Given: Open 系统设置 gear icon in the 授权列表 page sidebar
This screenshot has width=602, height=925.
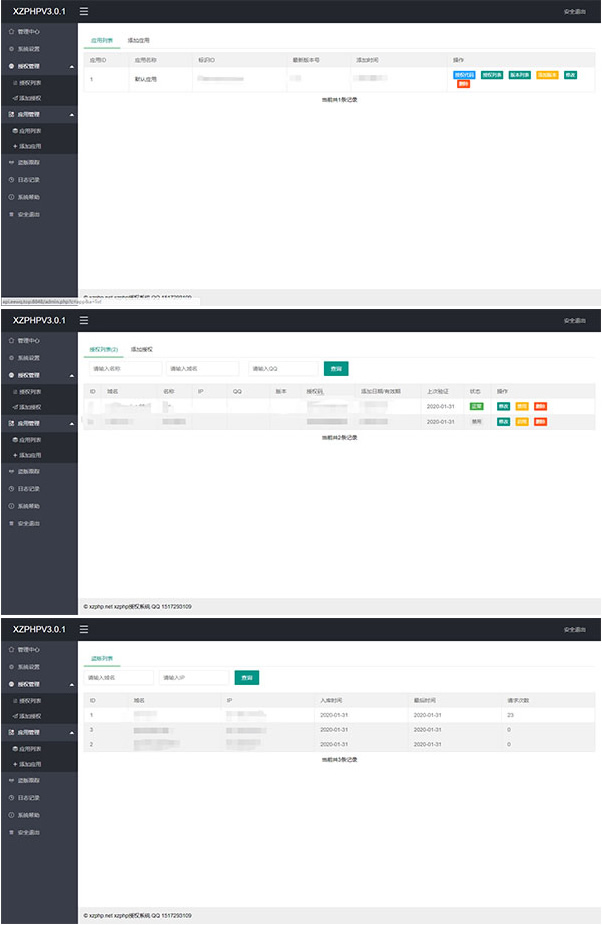Looking at the screenshot, I should (11, 357).
